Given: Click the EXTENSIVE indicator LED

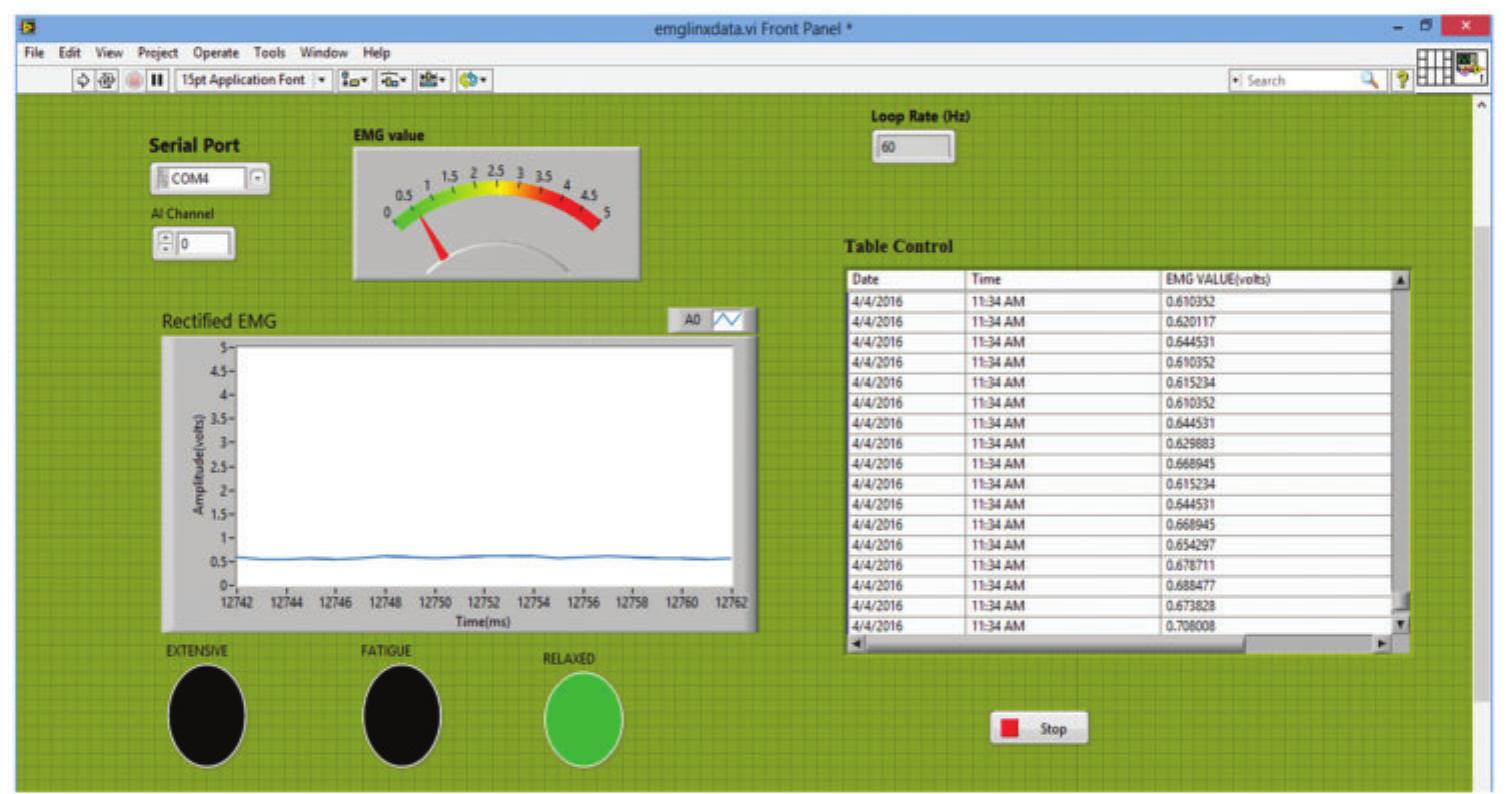Looking at the screenshot, I should 207,715.
